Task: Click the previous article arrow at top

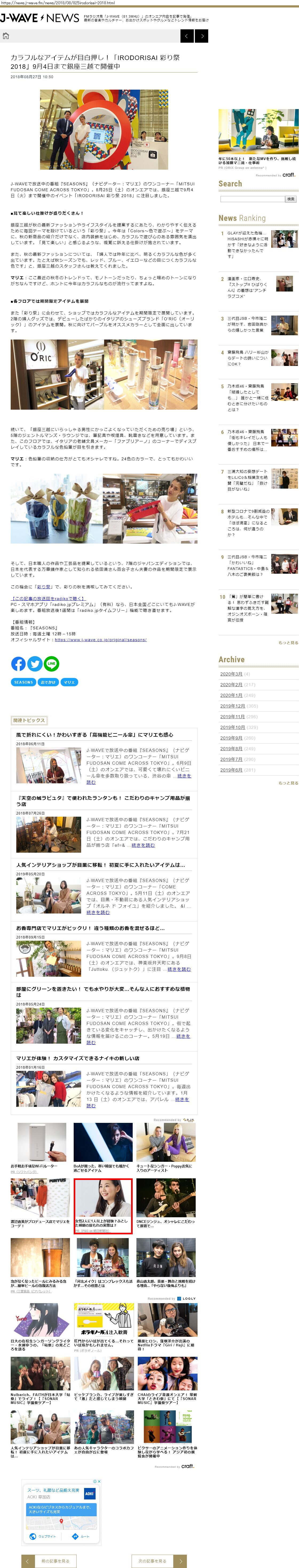Action: [x=187, y=36]
